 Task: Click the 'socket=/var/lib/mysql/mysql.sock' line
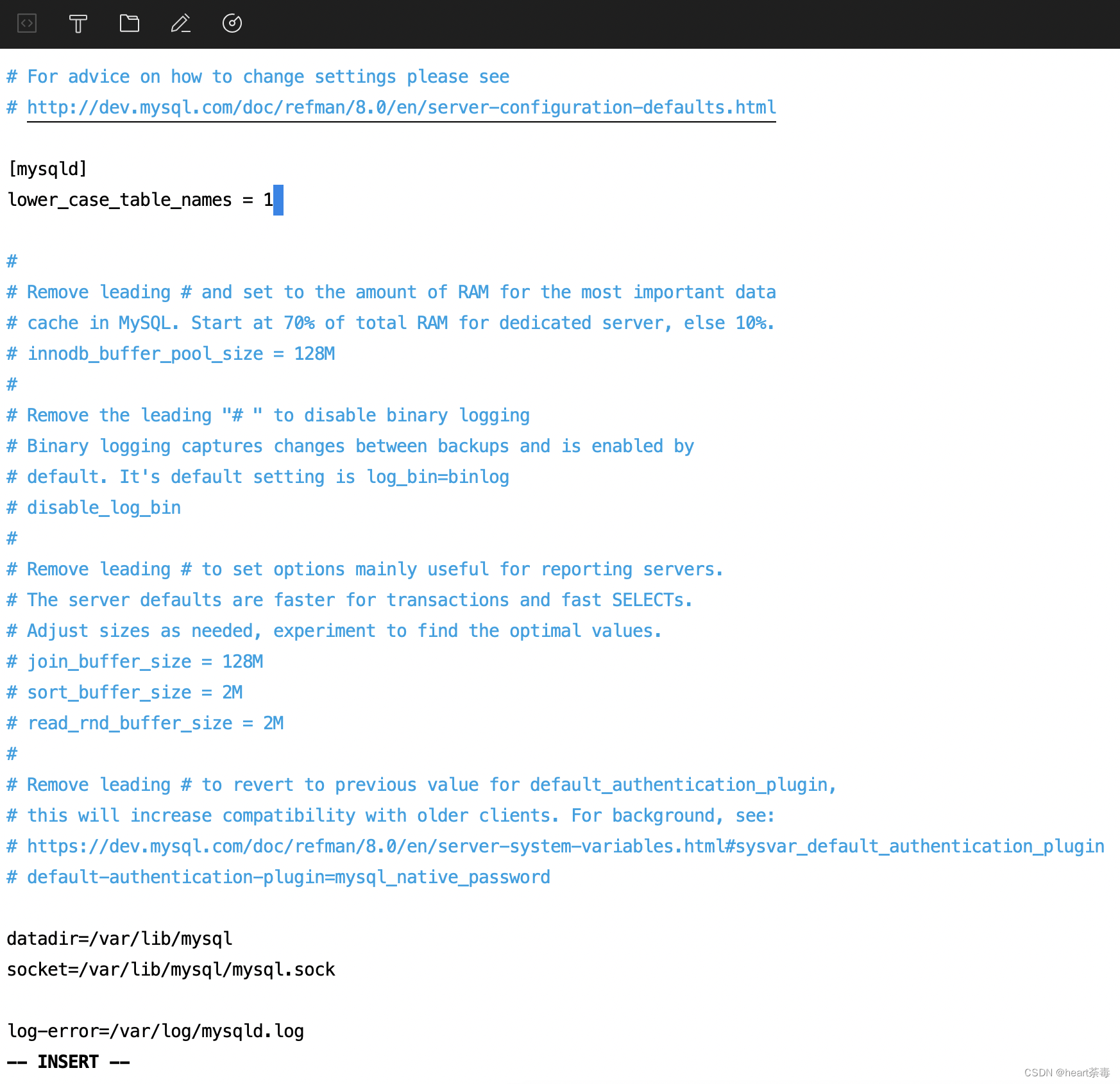tap(171, 969)
